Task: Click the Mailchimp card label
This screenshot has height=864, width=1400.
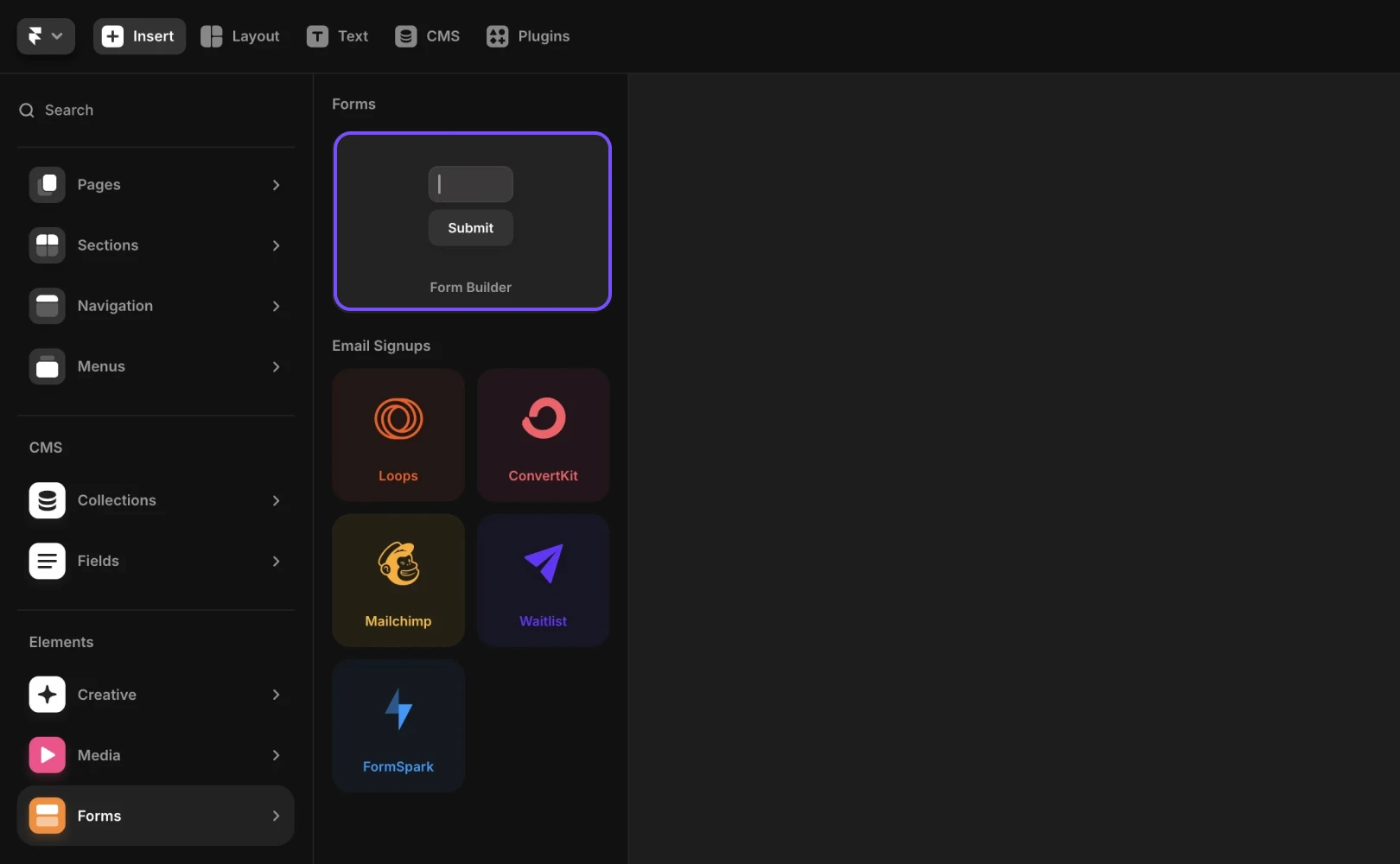Action: click(x=398, y=621)
